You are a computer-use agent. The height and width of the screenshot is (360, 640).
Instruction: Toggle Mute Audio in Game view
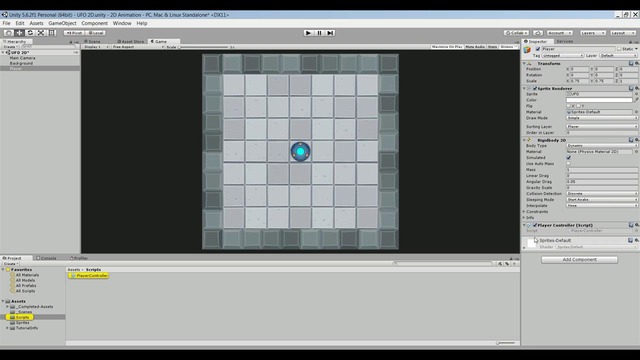tap(475, 47)
